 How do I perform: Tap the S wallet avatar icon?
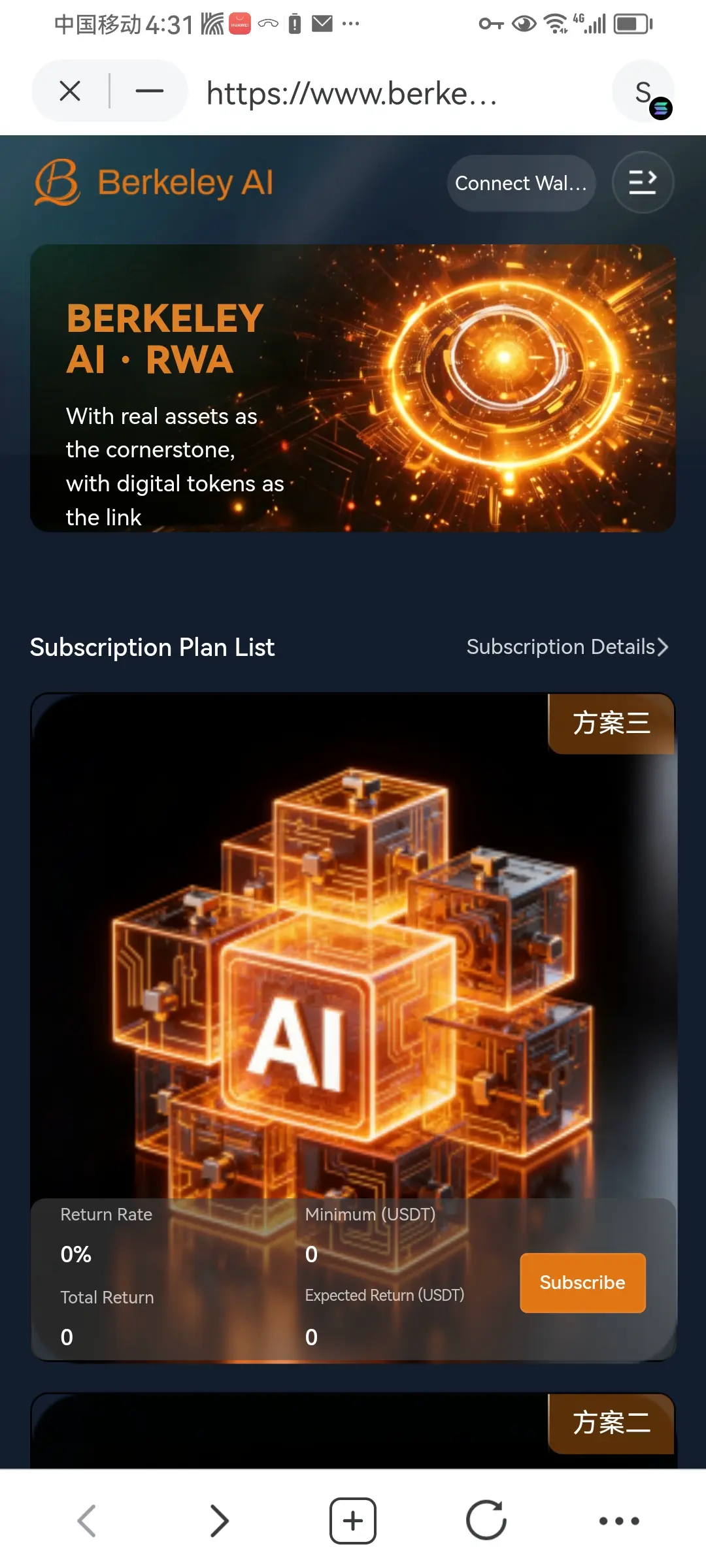[644, 91]
